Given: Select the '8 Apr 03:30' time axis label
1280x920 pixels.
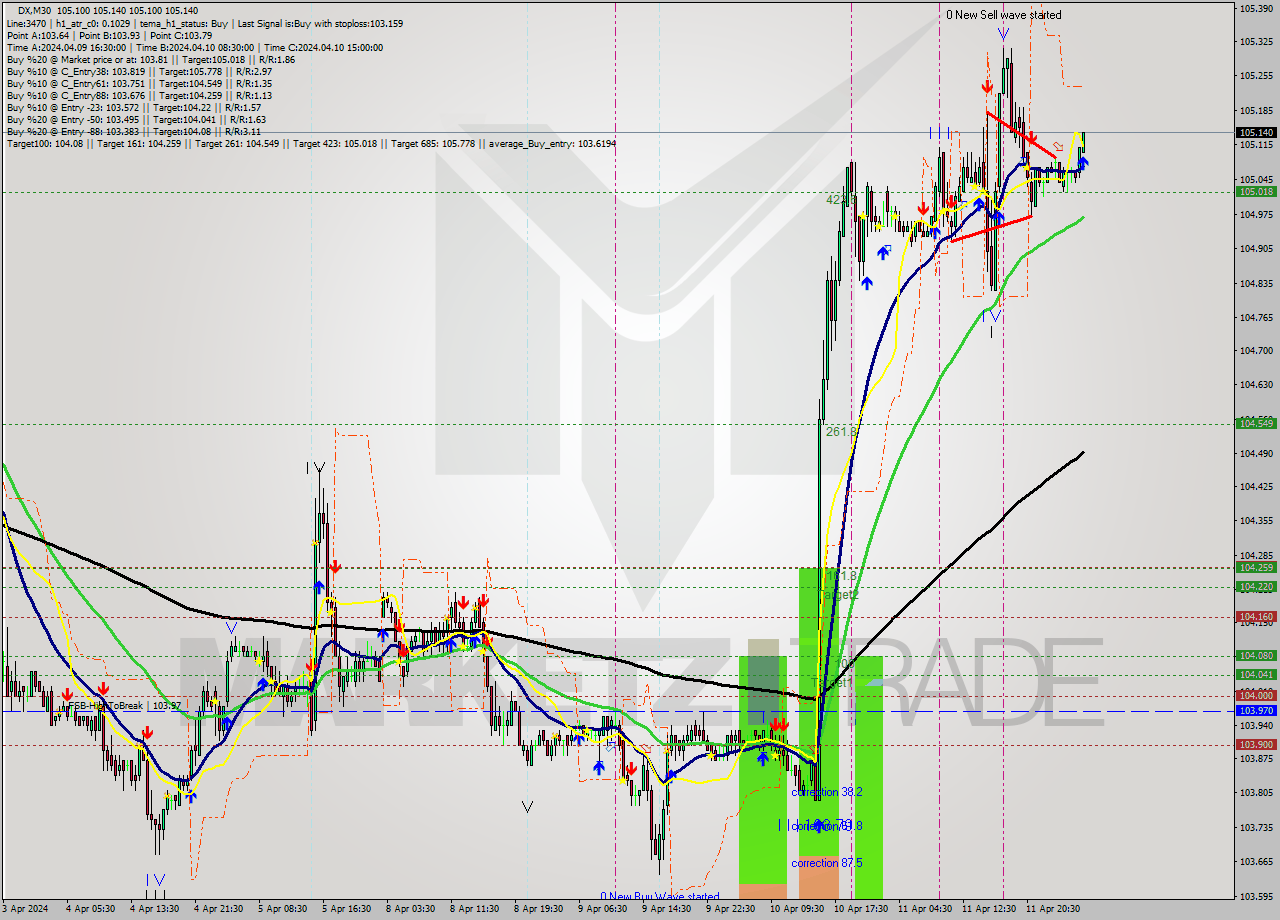Looking at the screenshot, I should click(x=410, y=909).
